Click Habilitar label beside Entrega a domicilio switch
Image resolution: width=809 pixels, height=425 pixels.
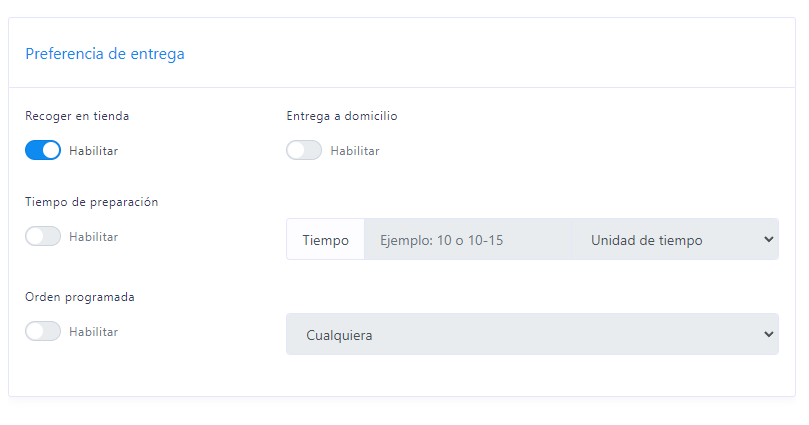click(355, 151)
